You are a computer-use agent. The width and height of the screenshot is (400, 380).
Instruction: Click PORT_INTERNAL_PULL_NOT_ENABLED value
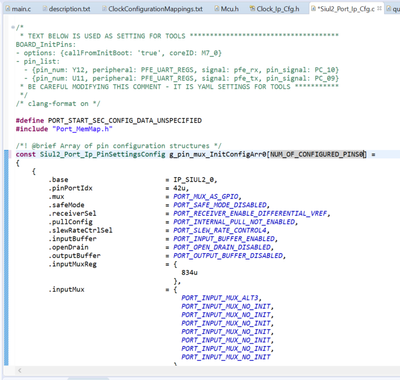point(235,222)
